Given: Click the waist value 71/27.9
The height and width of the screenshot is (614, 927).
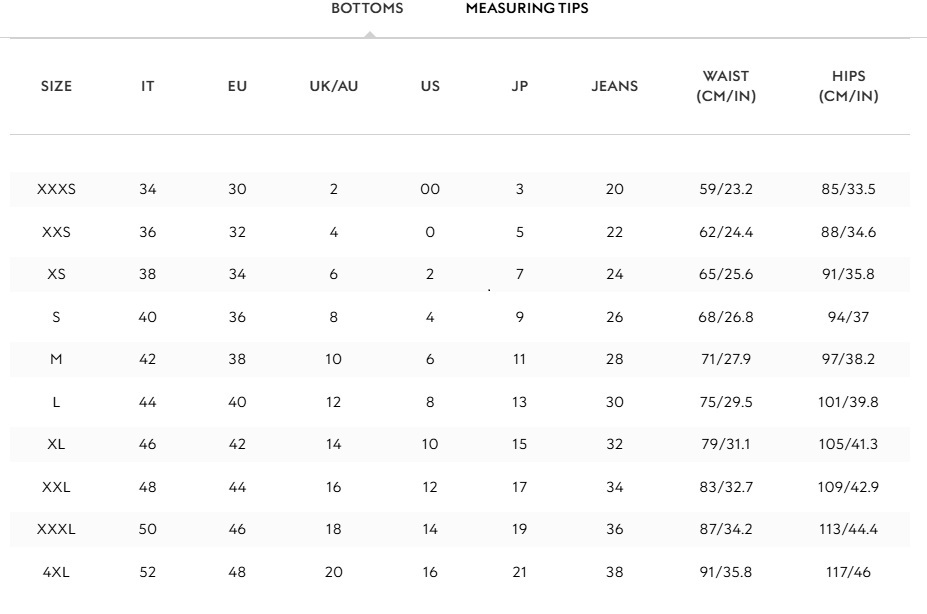Looking at the screenshot, I should (725, 360).
